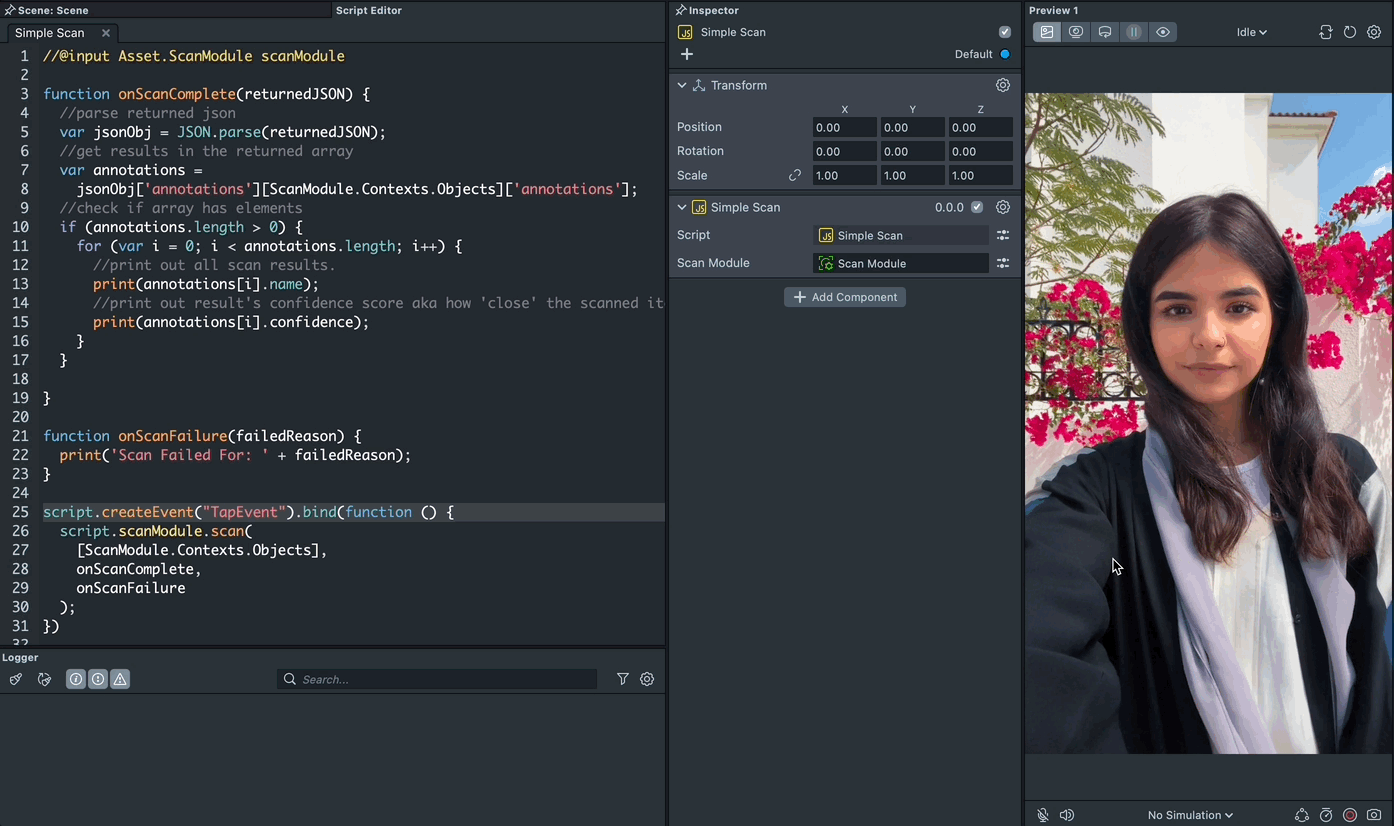Click the Logger search field
Screen dimensions: 1394x826
tap(445, 679)
